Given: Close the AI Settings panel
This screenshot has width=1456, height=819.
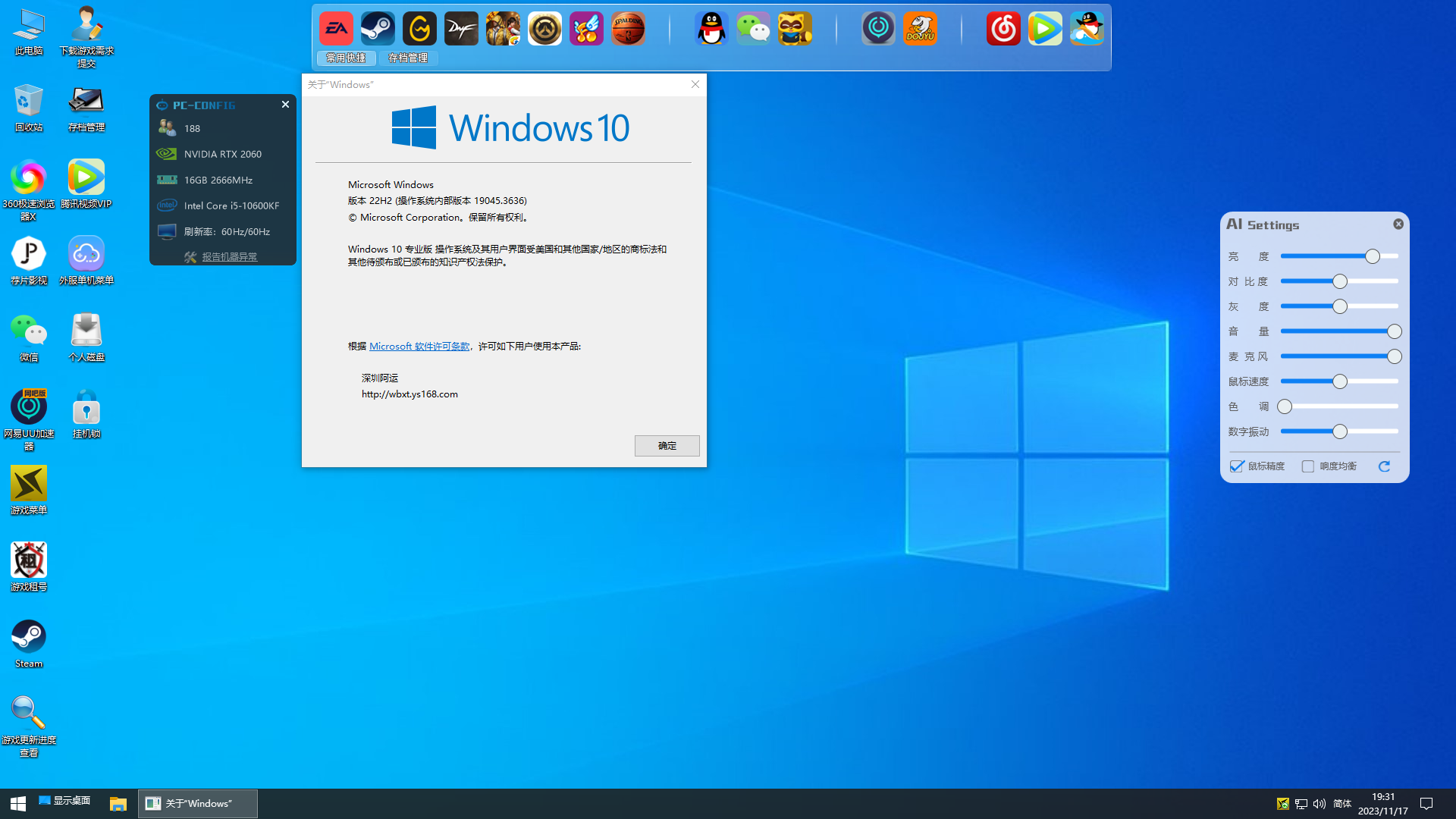Looking at the screenshot, I should coord(1398,224).
